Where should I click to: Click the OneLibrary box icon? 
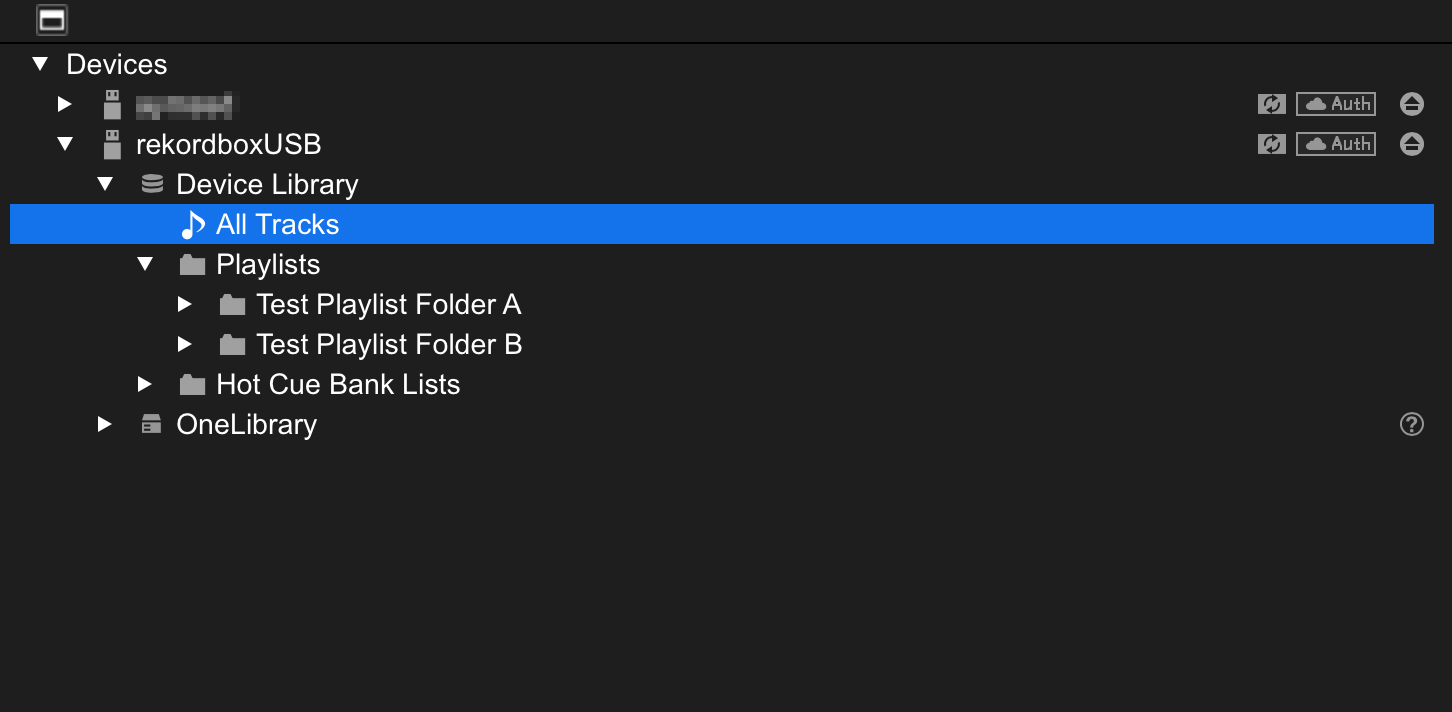tap(152, 425)
